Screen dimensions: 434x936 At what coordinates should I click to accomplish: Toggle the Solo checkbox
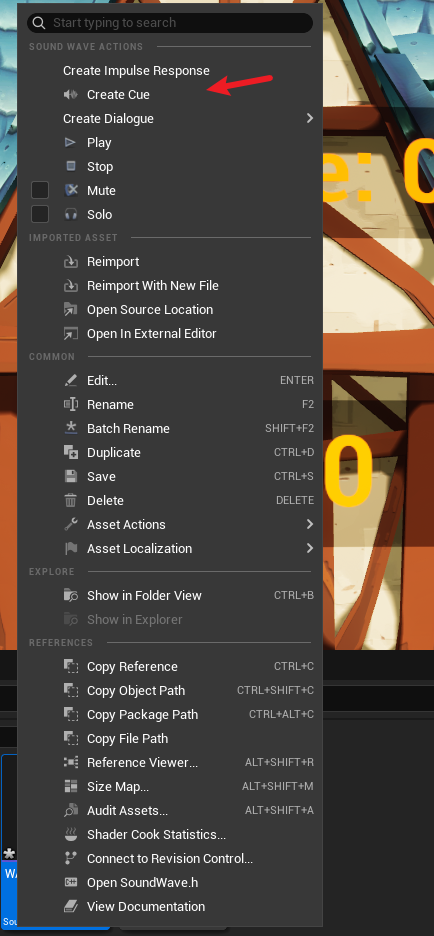point(40,214)
